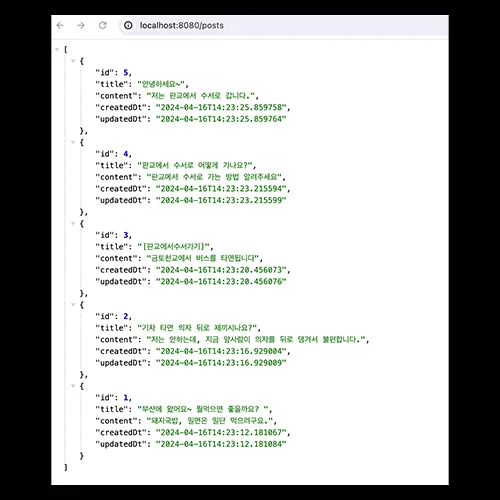Click the id value 1
Viewport: 500px width, 500px height.
(x=126, y=398)
